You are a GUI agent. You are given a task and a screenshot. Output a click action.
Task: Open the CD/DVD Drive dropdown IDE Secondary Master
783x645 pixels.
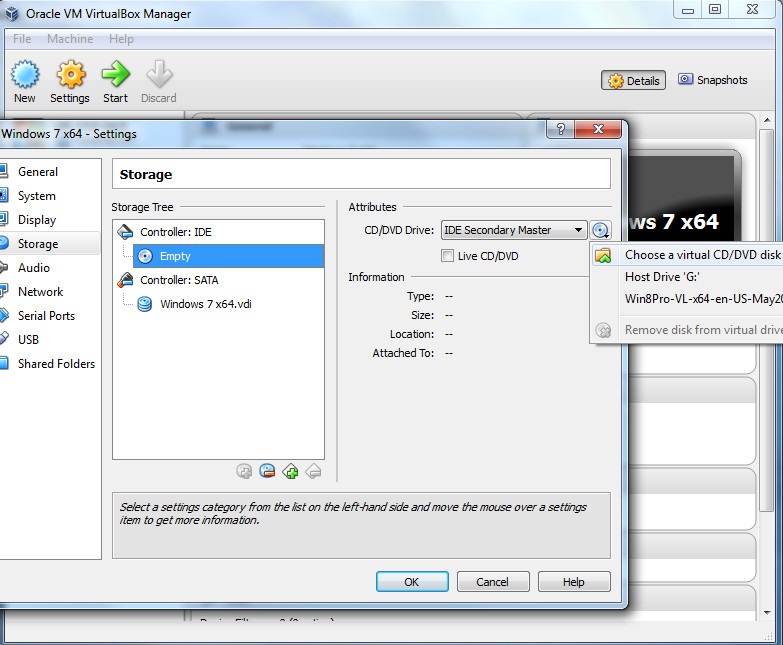[x=514, y=230]
